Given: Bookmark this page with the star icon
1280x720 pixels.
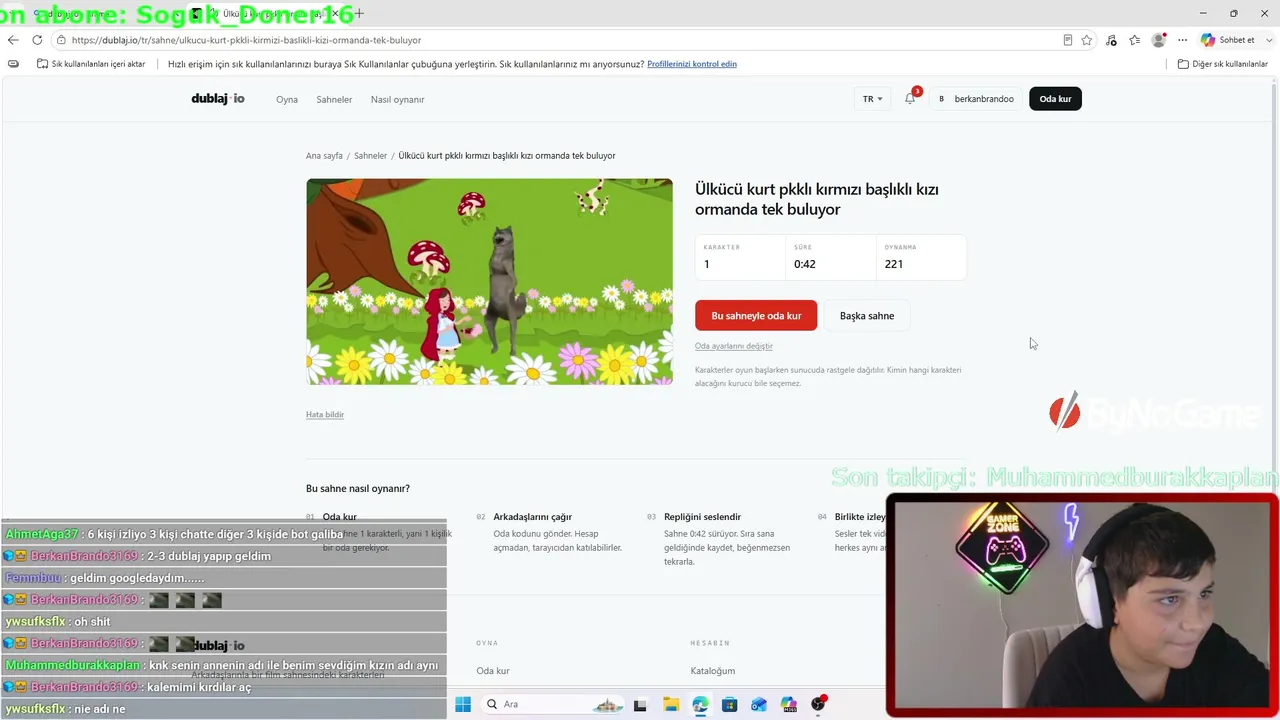Looking at the screenshot, I should pos(1087,40).
